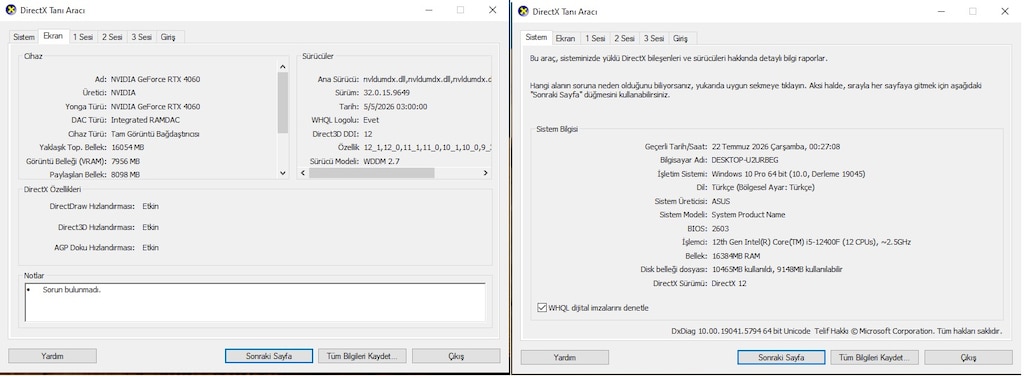Select the Ekran tab in right window

[x=566, y=39]
